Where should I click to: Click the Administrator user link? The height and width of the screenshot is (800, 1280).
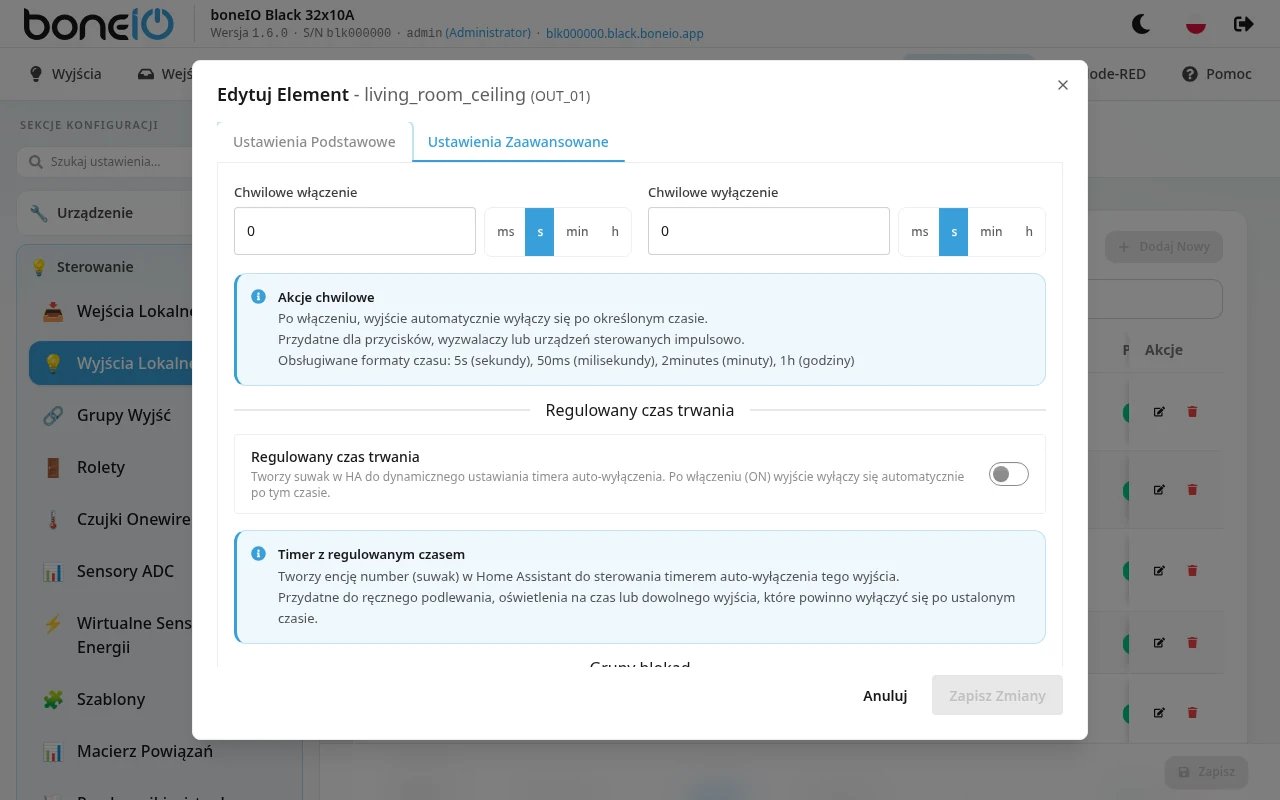[488, 33]
